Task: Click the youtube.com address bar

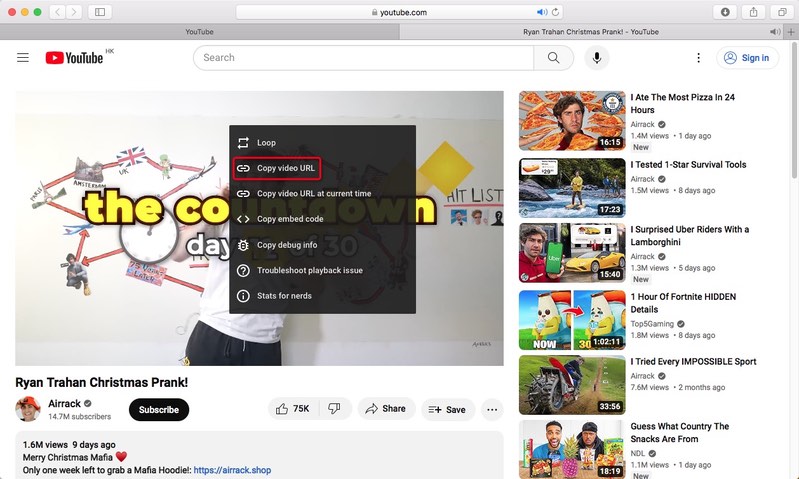Action: coord(399,12)
